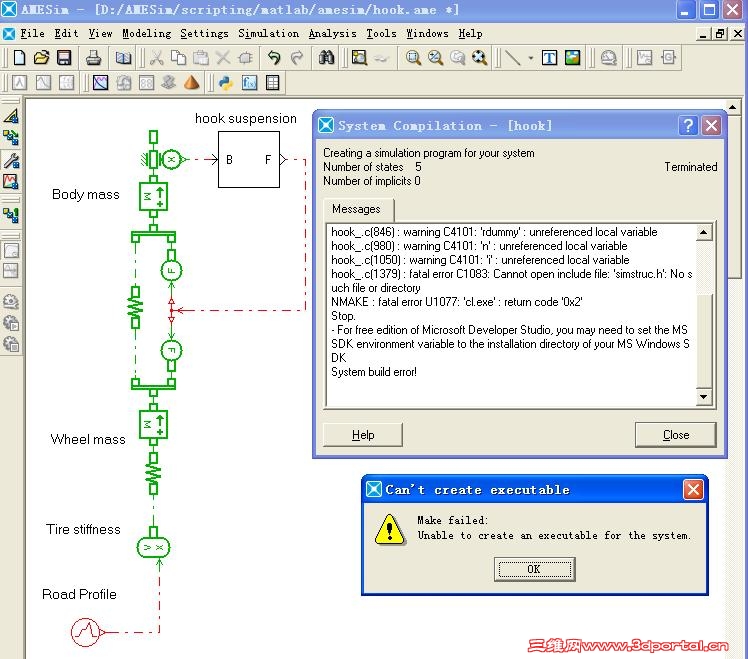Open the library book icon
748x659 pixels.
point(124,58)
